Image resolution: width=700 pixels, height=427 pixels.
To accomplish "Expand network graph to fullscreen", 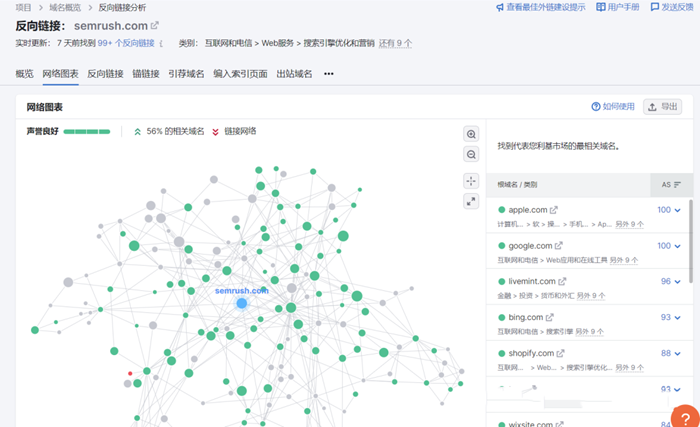I will coord(471,202).
